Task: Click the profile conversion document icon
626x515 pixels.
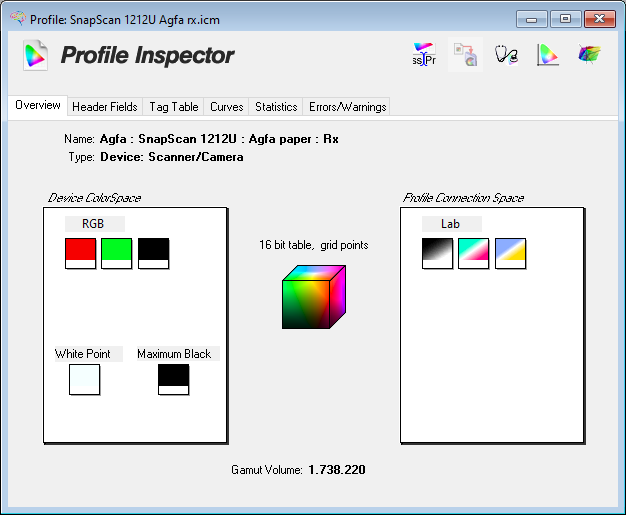Action: (466, 55)
